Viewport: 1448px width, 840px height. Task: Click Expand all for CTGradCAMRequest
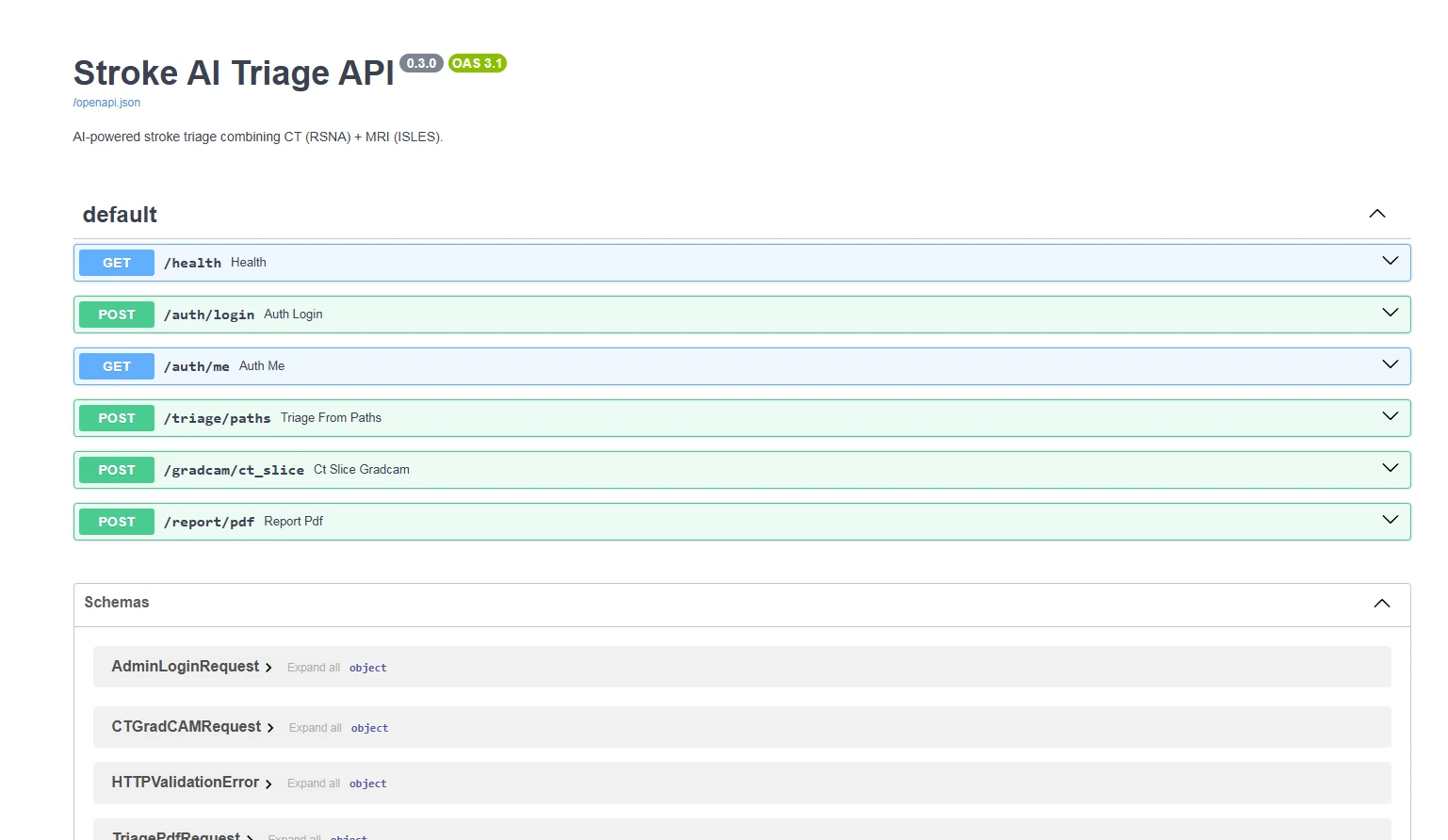pos(316,728)
